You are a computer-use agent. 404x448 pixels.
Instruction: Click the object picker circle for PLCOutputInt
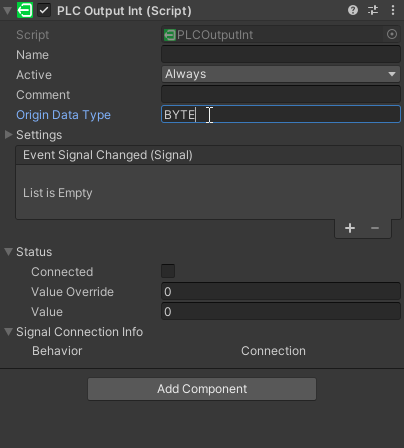(x=392, y=34)
